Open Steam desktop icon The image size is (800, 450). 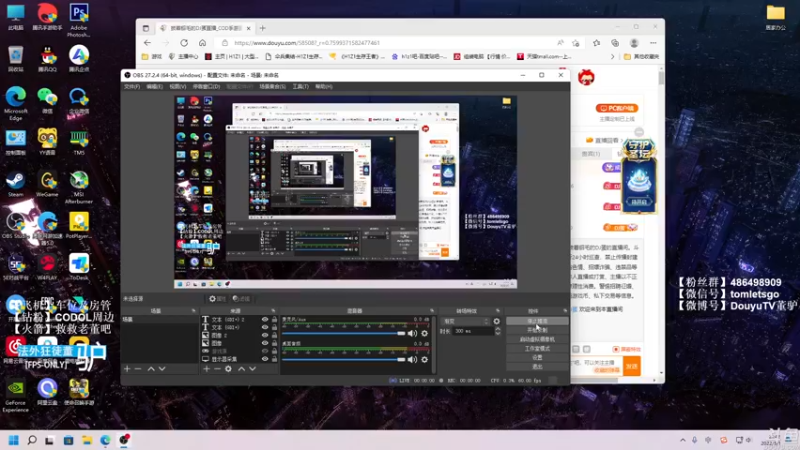coord(15,185)
